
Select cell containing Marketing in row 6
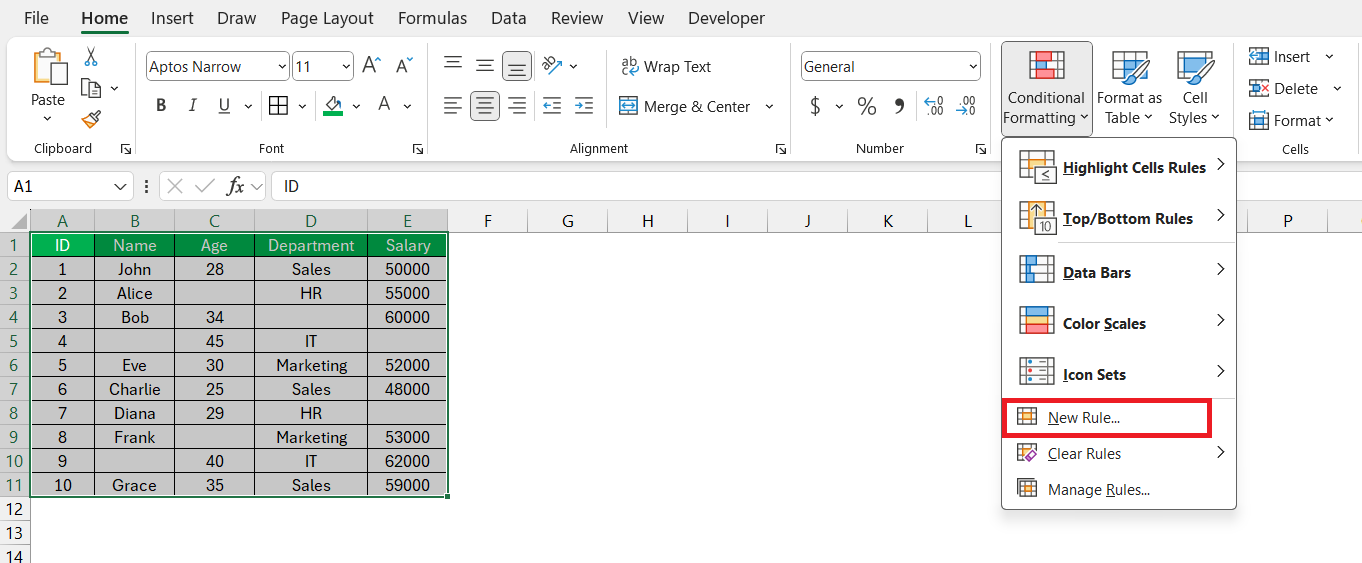(x=311, y=365)
